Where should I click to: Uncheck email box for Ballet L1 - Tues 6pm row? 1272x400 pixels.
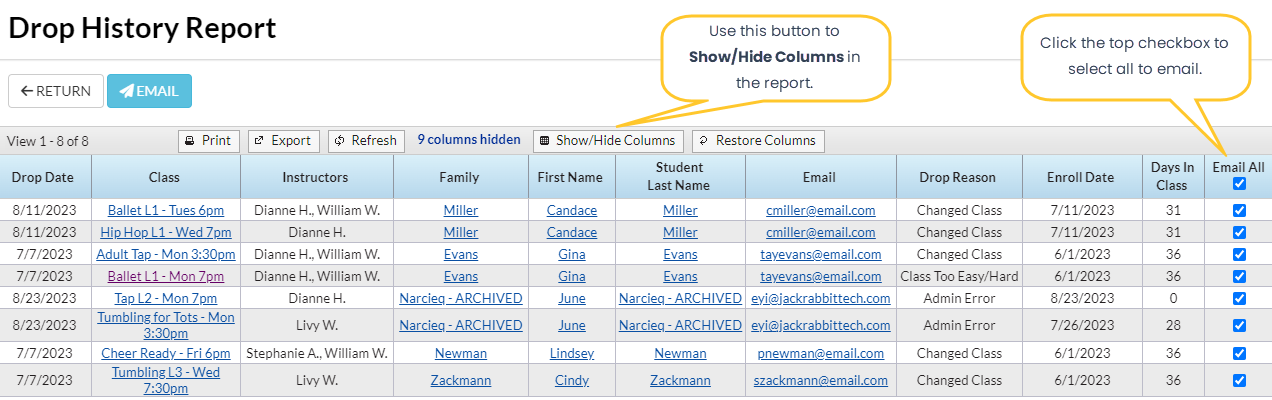(1240, 211)
